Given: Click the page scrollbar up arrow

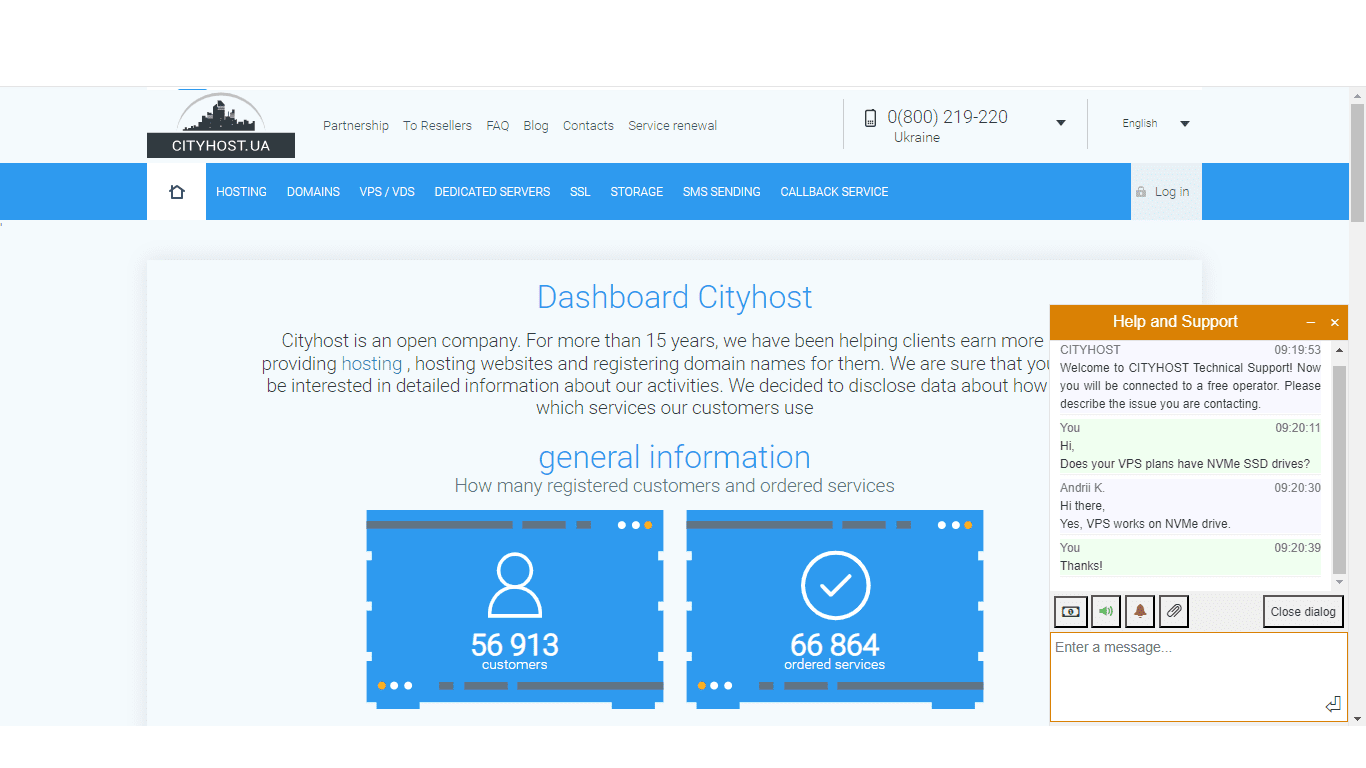Looking at the screenshot, I should click(1357, 96).
